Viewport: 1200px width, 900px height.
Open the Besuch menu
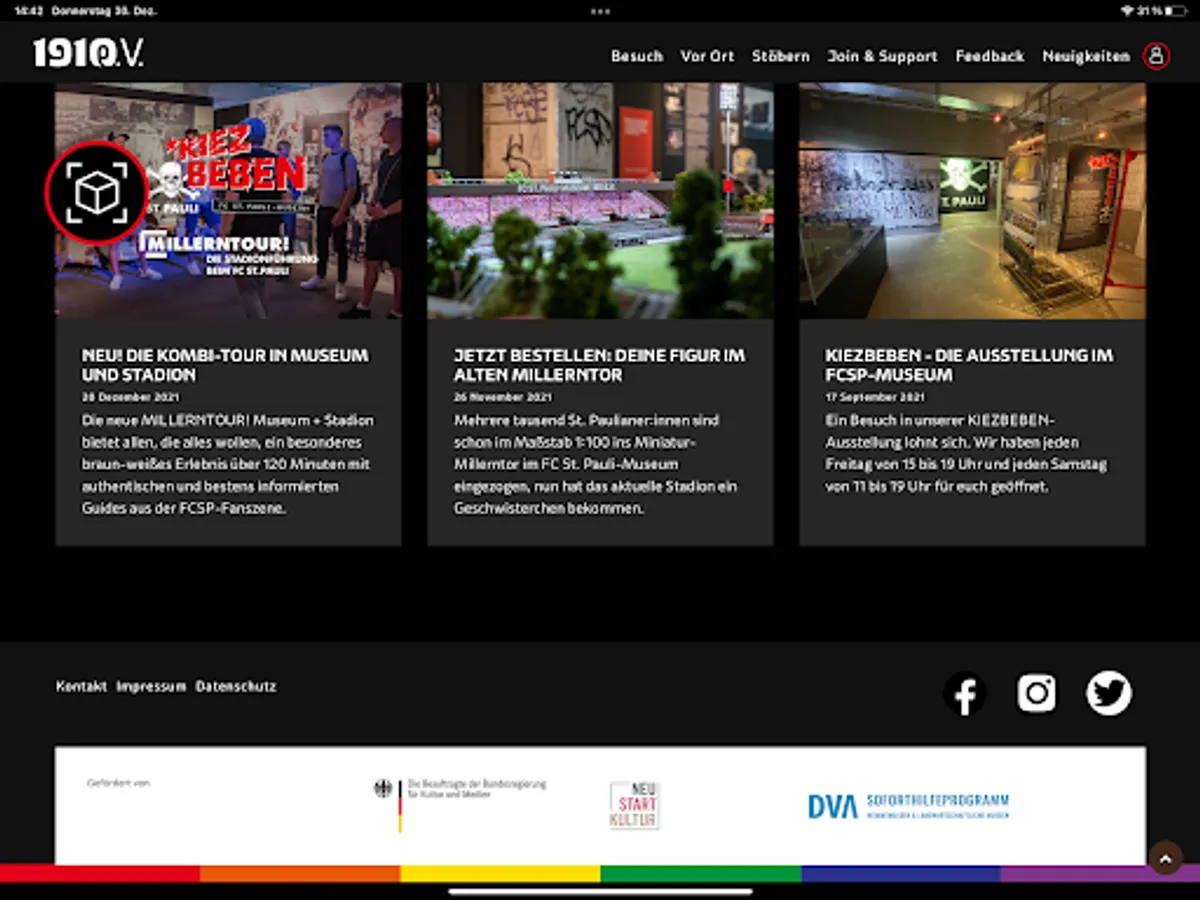[x=637, y=56]
